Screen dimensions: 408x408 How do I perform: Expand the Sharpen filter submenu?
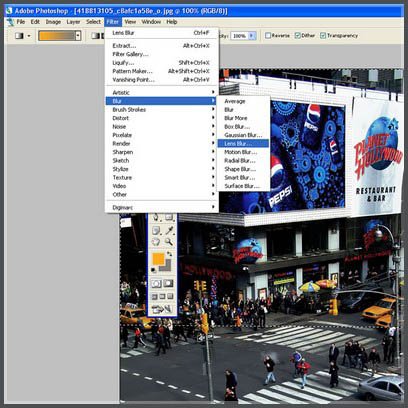(x=162, y=152)
